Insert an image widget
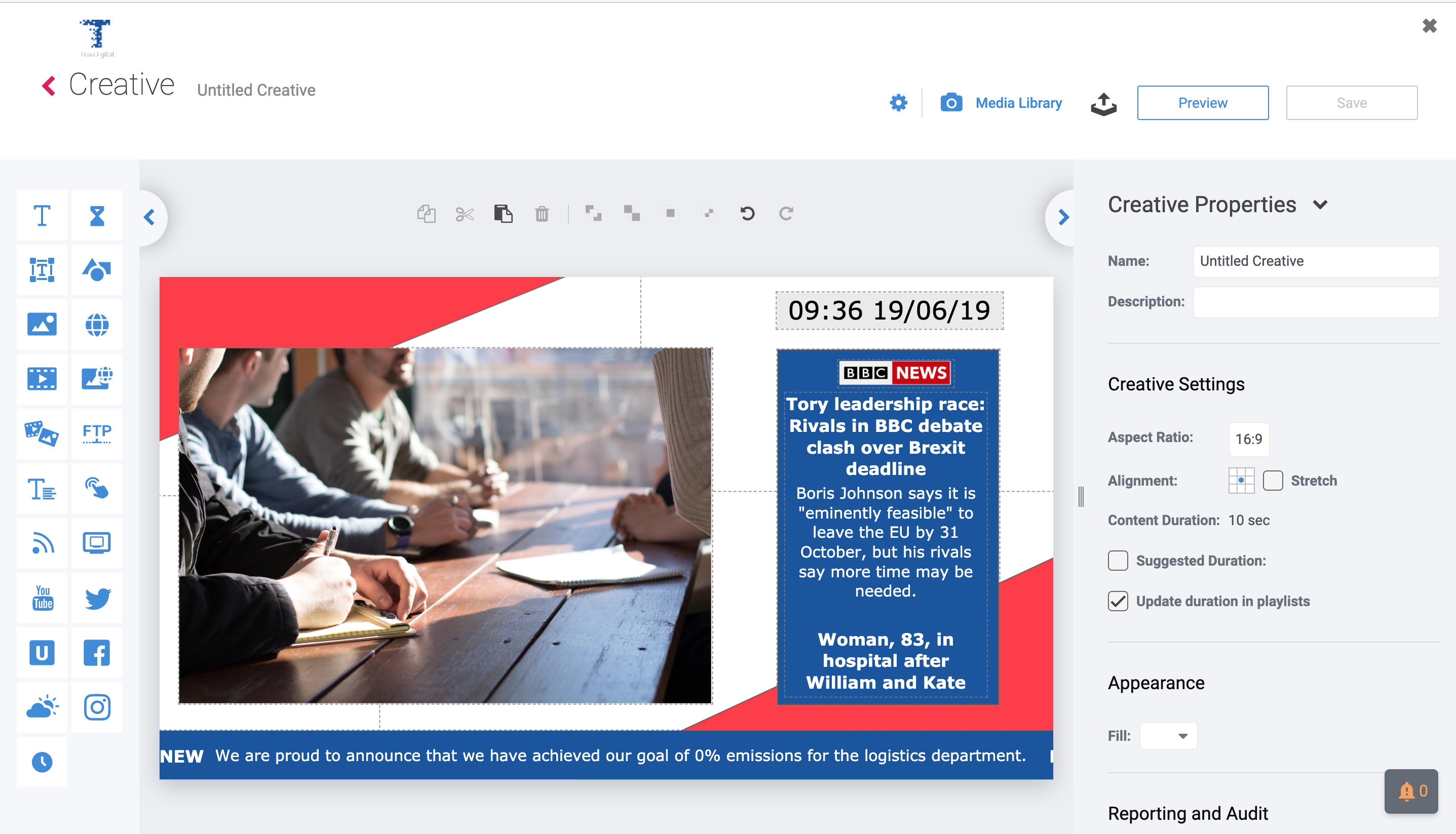The height and width of the screenshot is (834, 1456). (x=42, y=325)
